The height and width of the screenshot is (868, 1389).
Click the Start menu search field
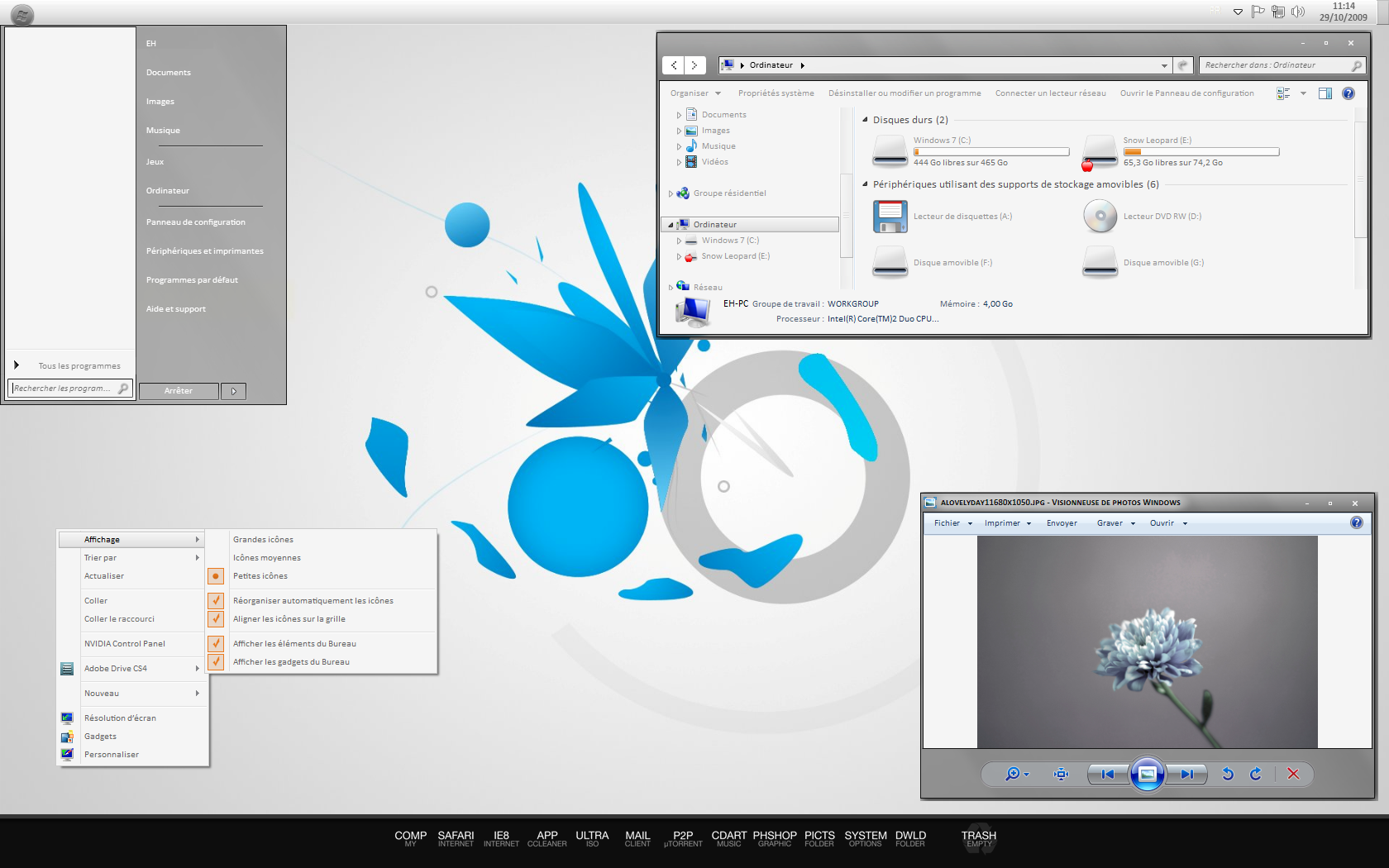(x=70, y=389)
